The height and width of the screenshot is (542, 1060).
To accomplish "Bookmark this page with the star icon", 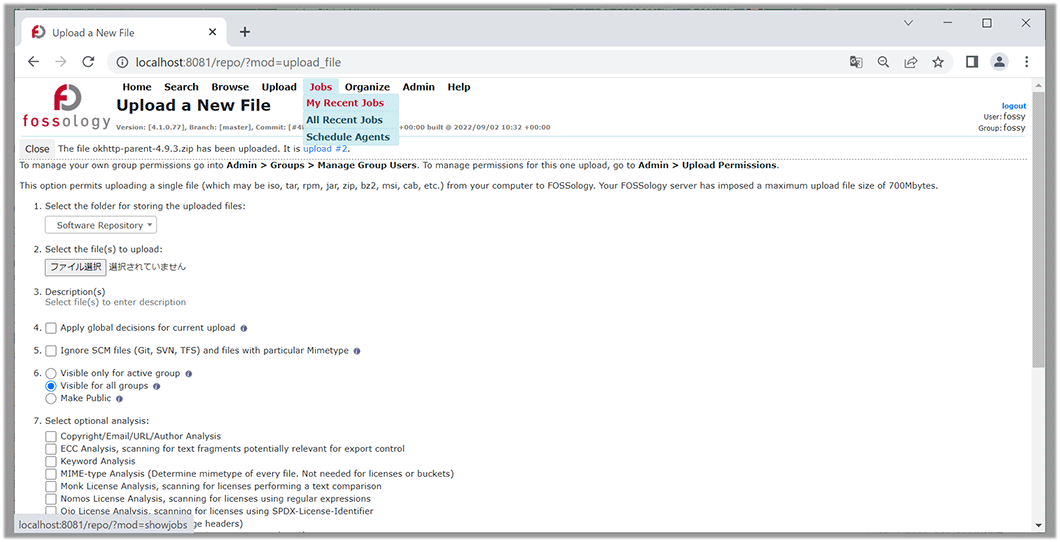I will pos(938,62).
